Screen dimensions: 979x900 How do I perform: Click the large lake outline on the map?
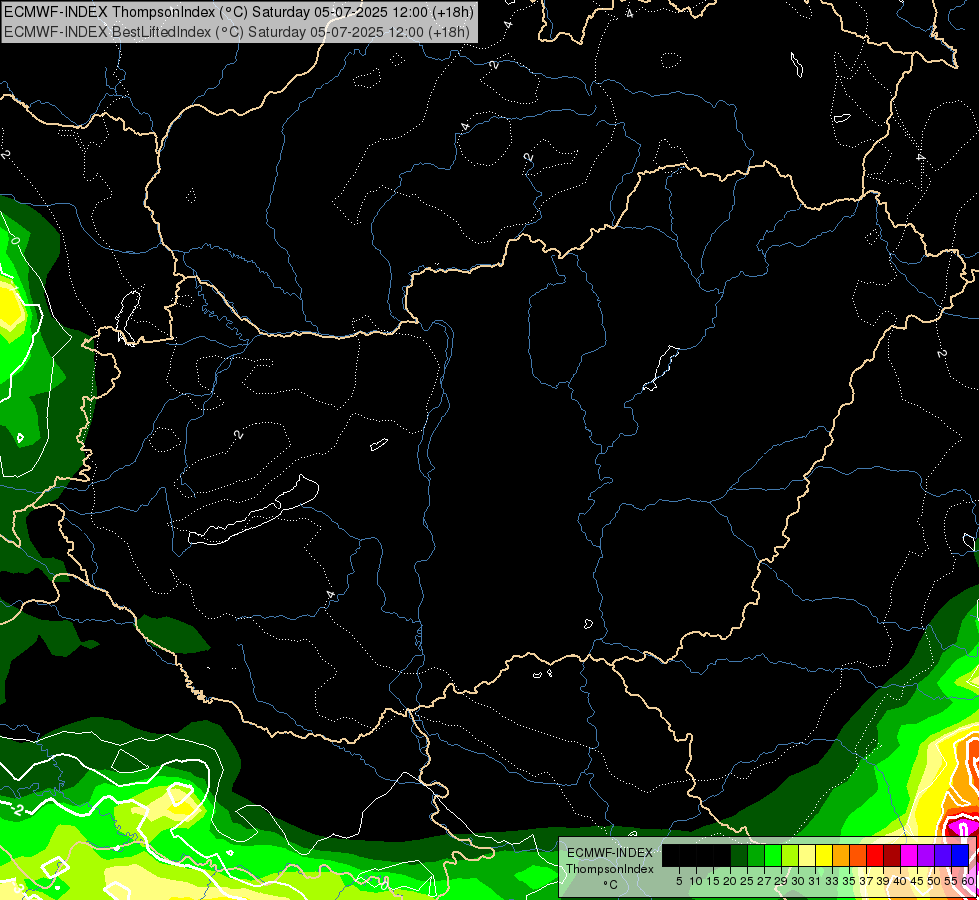point(254,511)
